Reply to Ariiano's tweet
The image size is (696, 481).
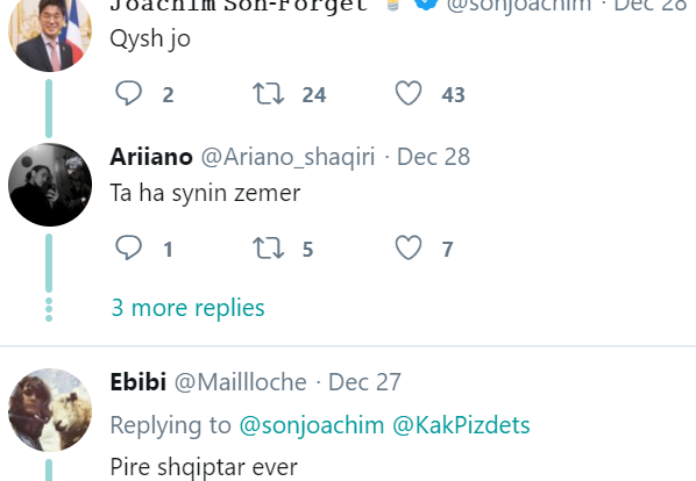pos(129,249)
